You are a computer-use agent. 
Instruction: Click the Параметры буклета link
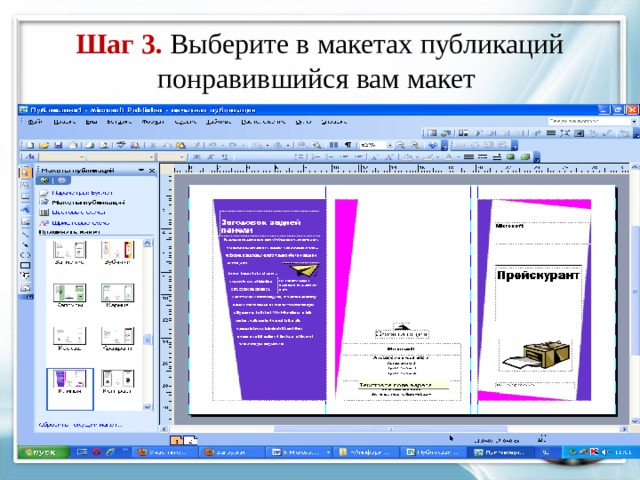(82, 193)
